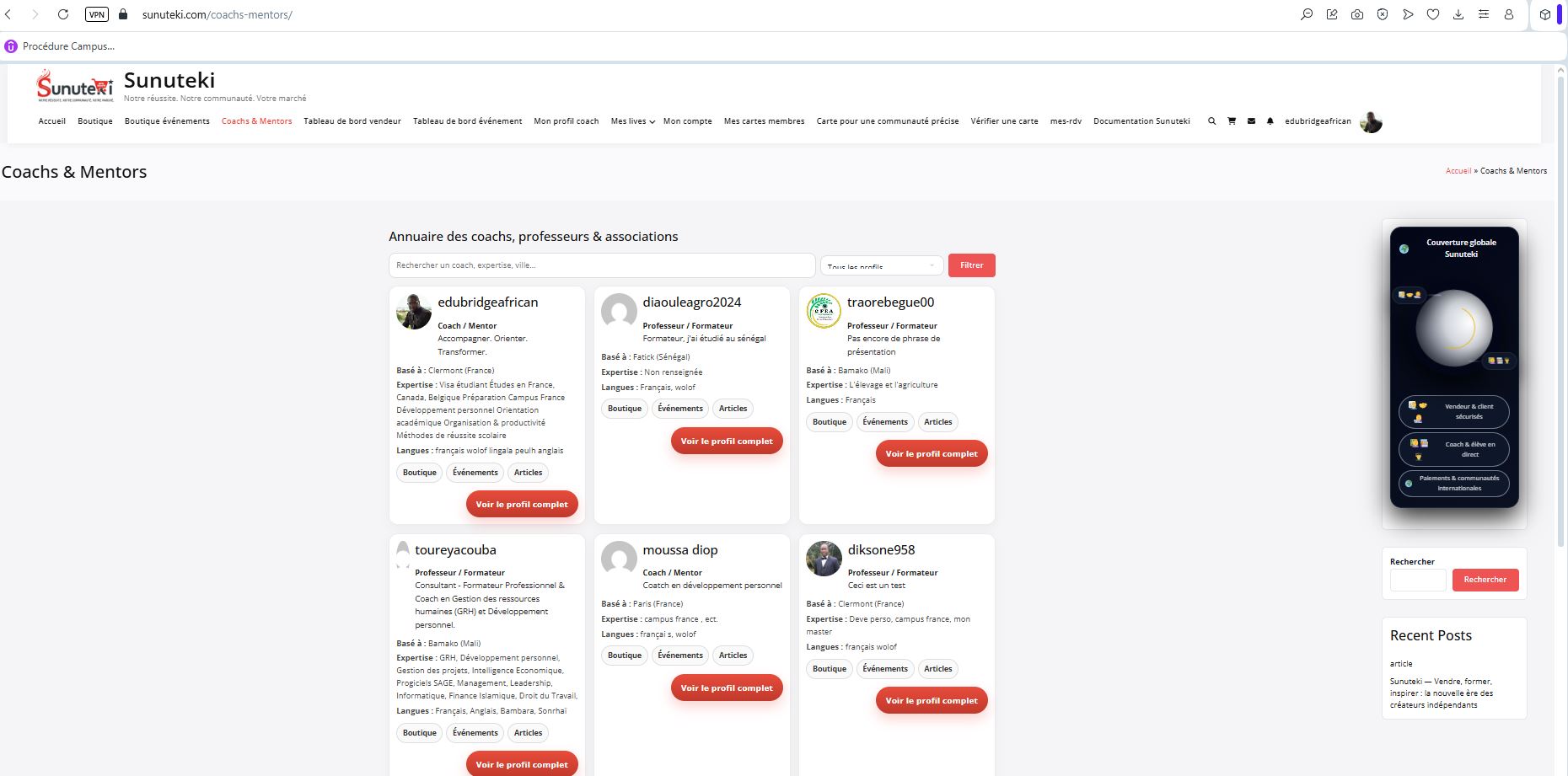Open the 'Tous les profils' dropdown
The width and height of the screenshot is (1568, 776).
881,265
